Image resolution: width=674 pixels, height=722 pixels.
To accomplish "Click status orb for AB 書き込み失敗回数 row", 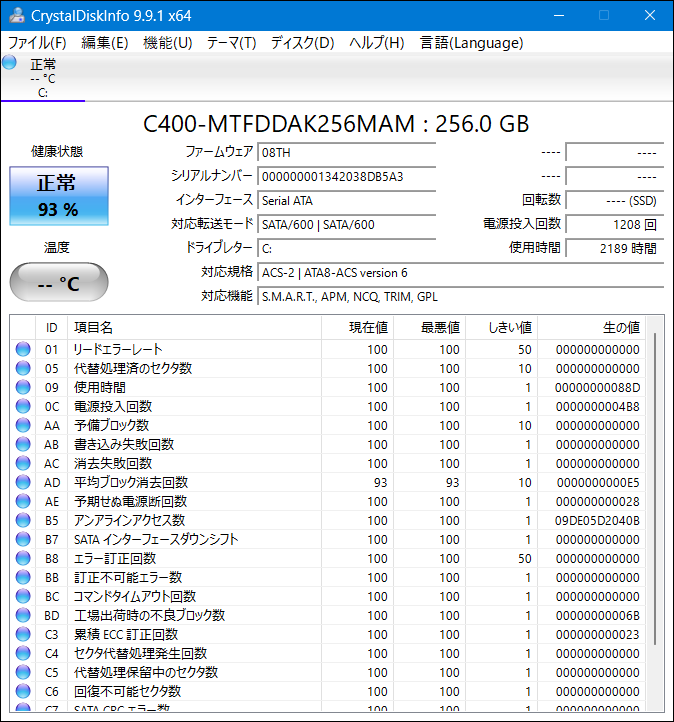I will point(23,444).
